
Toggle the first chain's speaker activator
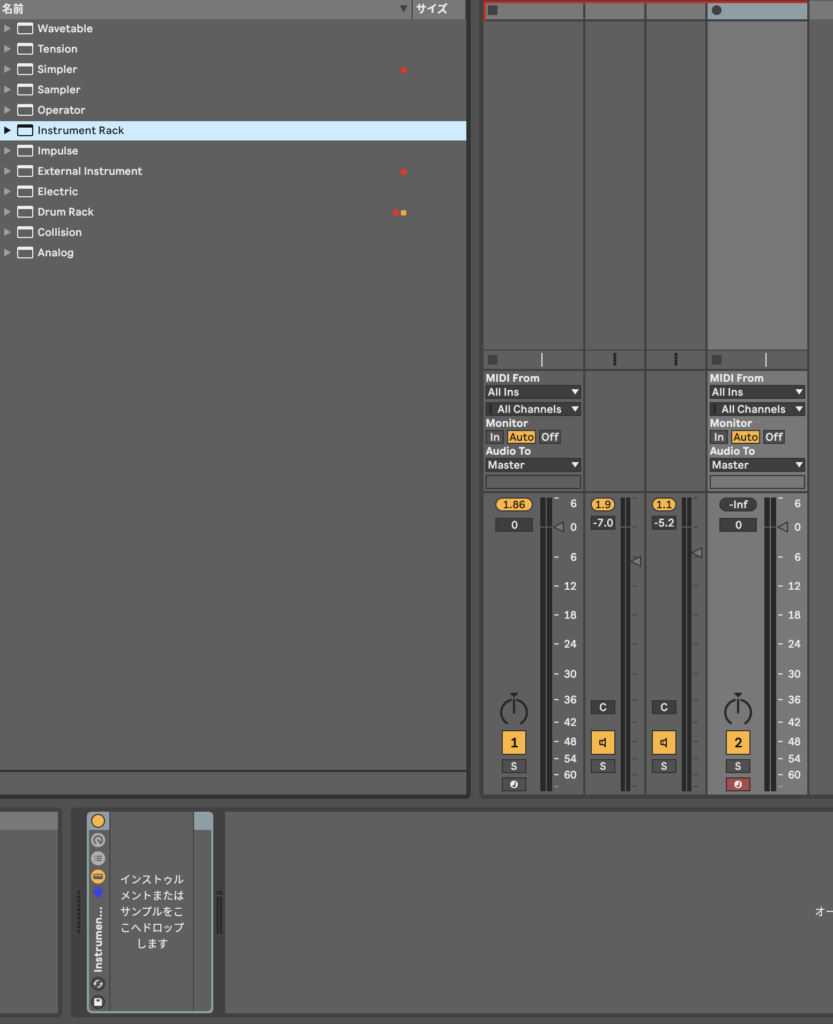click(602, 743)
